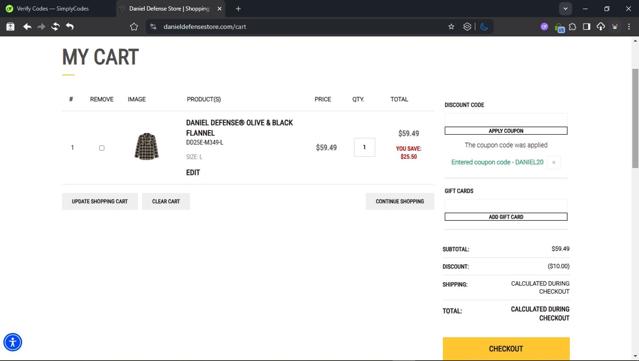Click Update Shopping Cart button
Screen dimensions: 639x361
coord(100,201)
